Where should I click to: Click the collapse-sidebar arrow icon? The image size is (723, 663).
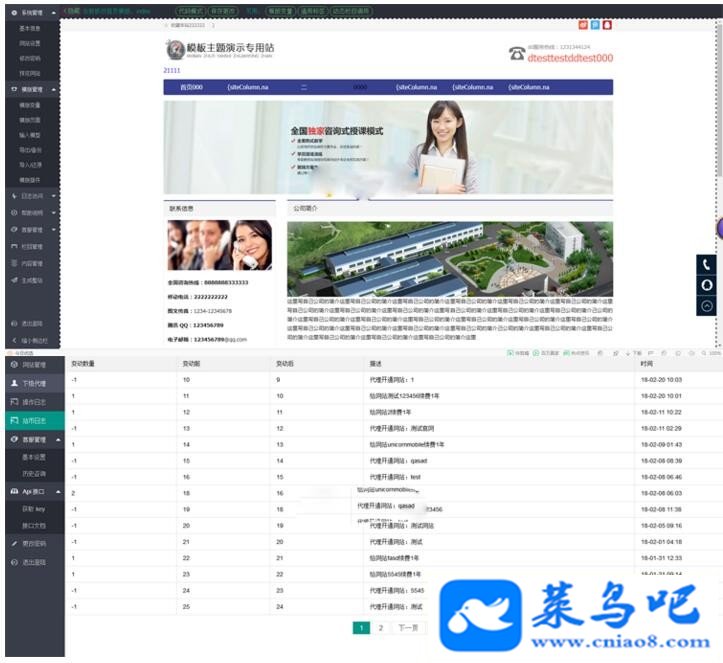(x=14, y=340)
